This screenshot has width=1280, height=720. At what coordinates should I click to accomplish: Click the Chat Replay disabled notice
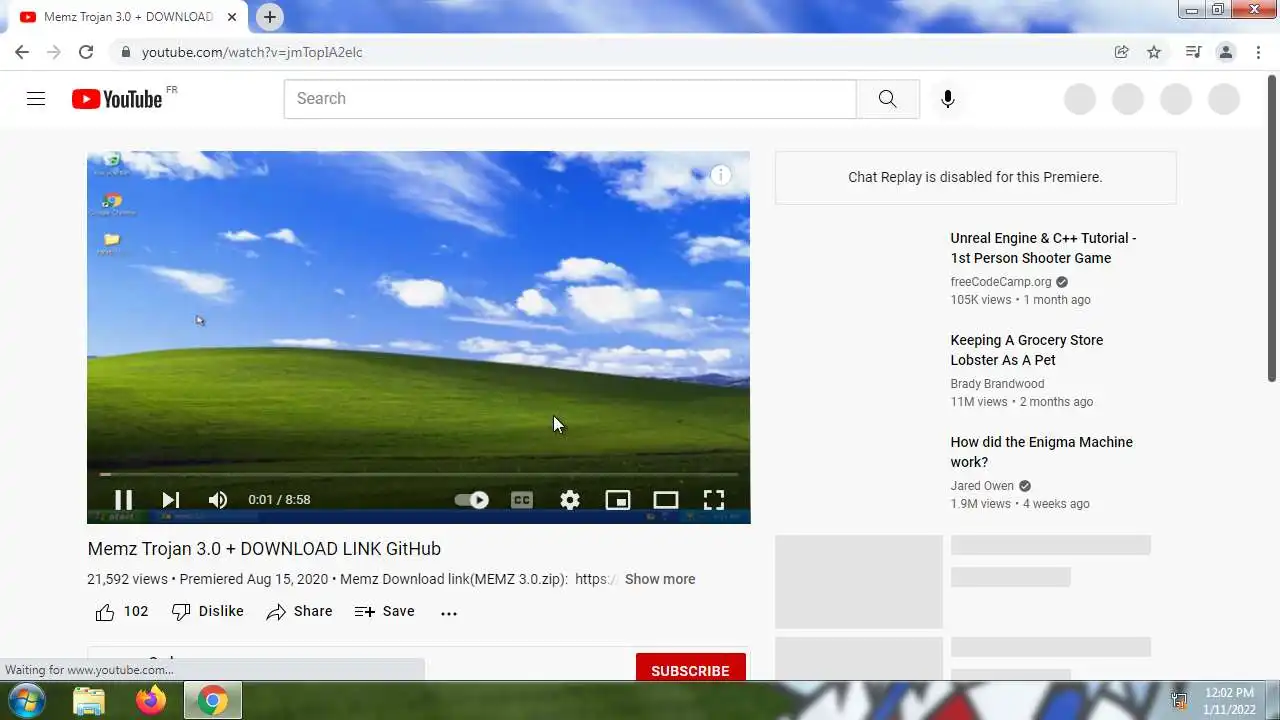(975, 177)
